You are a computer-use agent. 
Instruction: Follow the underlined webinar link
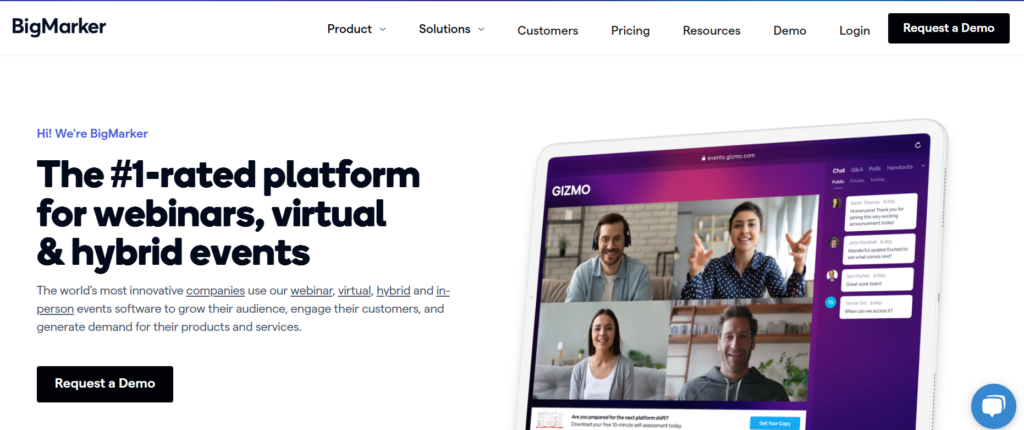pyautogui.click(x=312, y=290)
